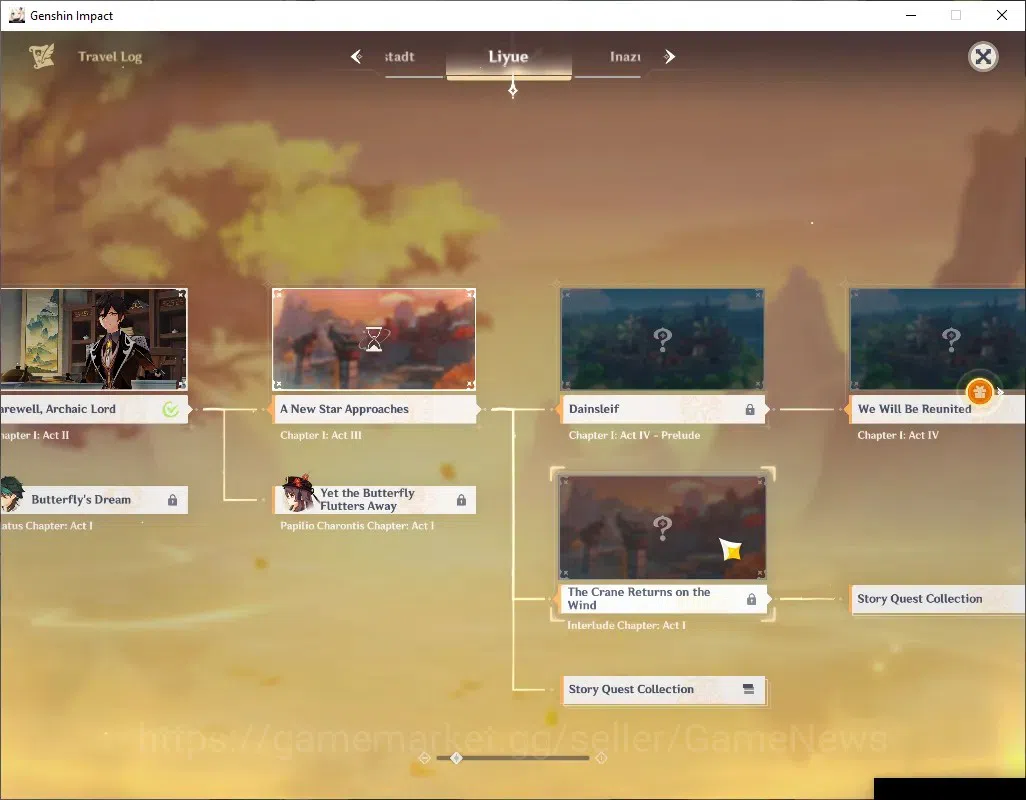Screen dimensions: 1026x800
Task: Click question mark on Dainsleif thumbnail
Action: 662,339
